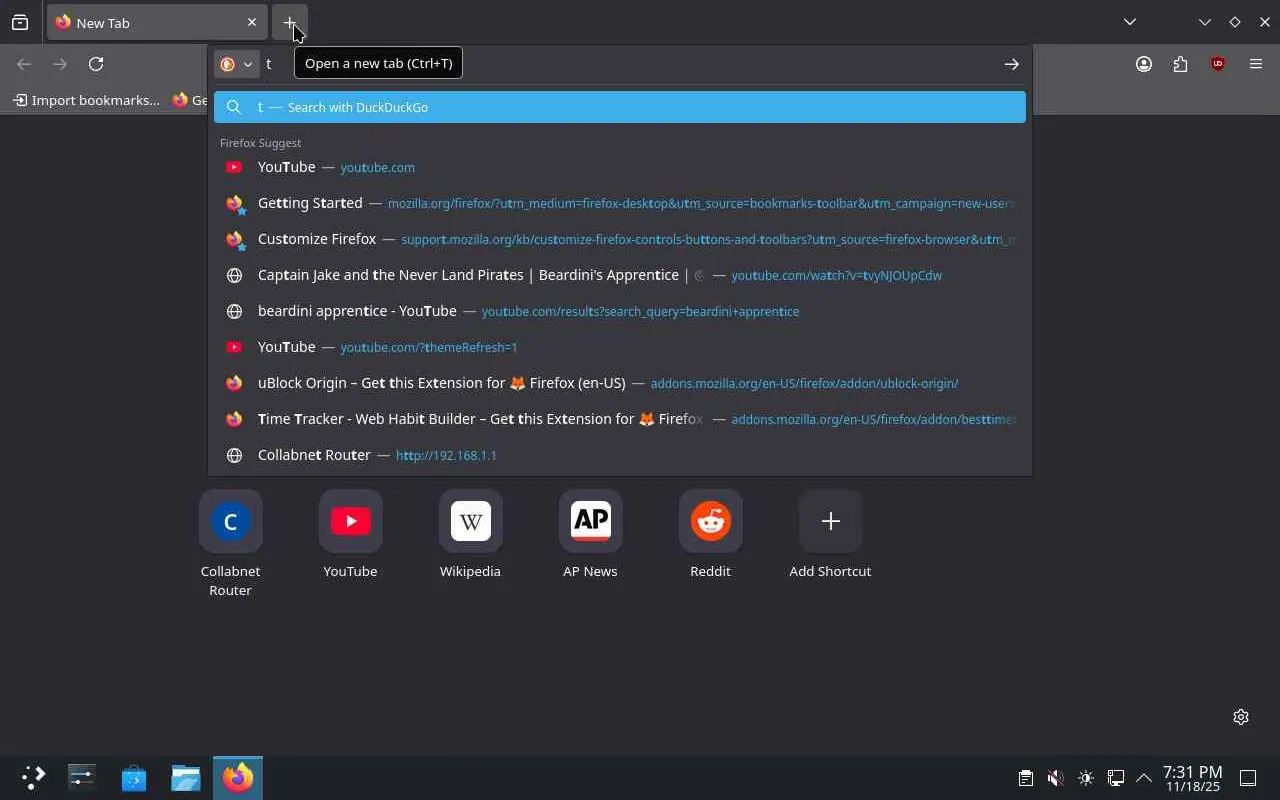Select 'Search with DuckDuckGo' suggestion
The image size is (1280, 800).
tap(620, 107)
